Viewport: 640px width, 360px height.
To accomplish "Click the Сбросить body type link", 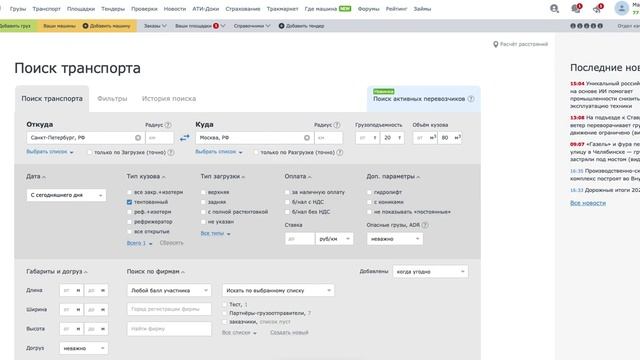I will click(x=171, y=243).
